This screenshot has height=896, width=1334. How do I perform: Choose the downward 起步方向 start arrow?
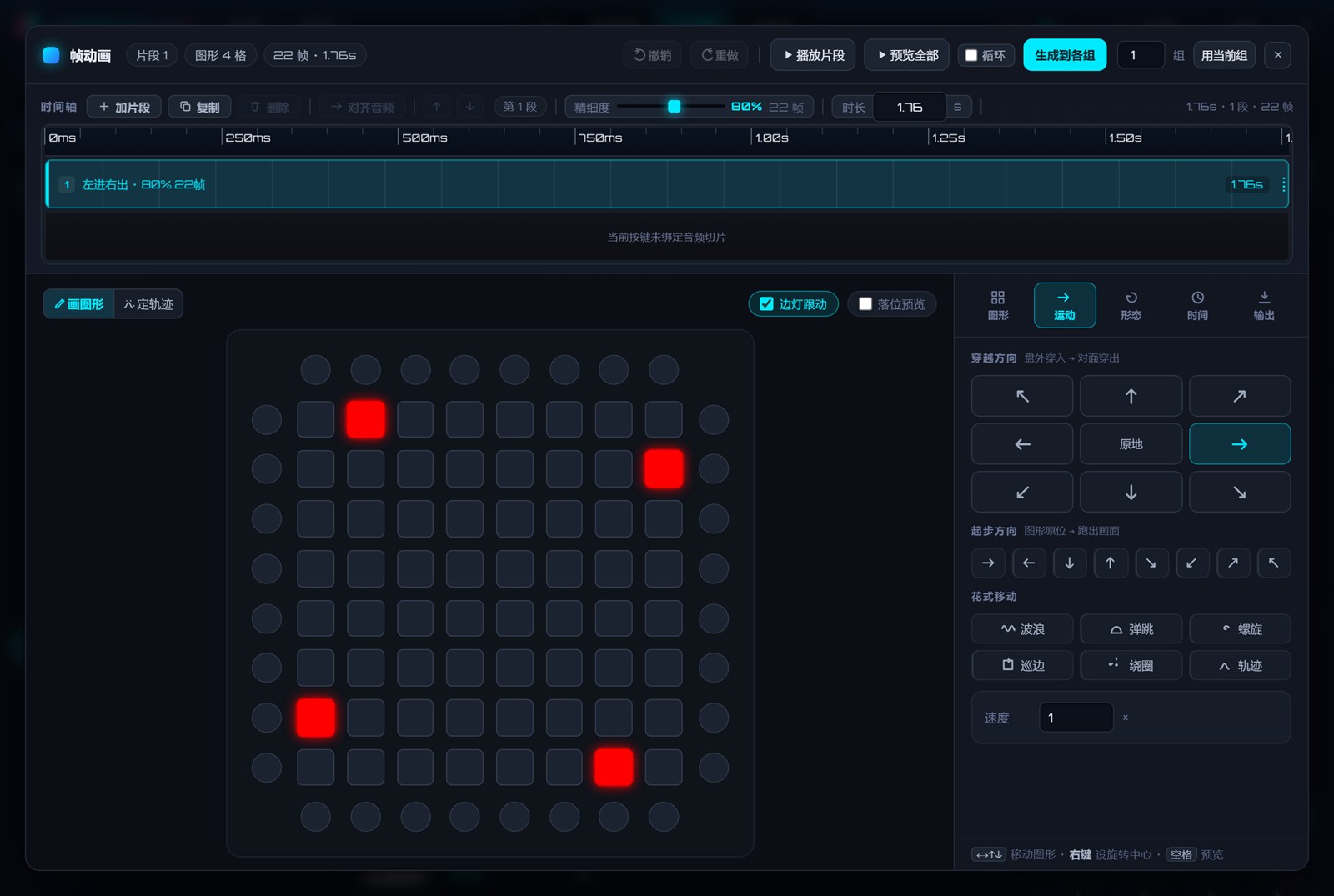point(1070,563)
